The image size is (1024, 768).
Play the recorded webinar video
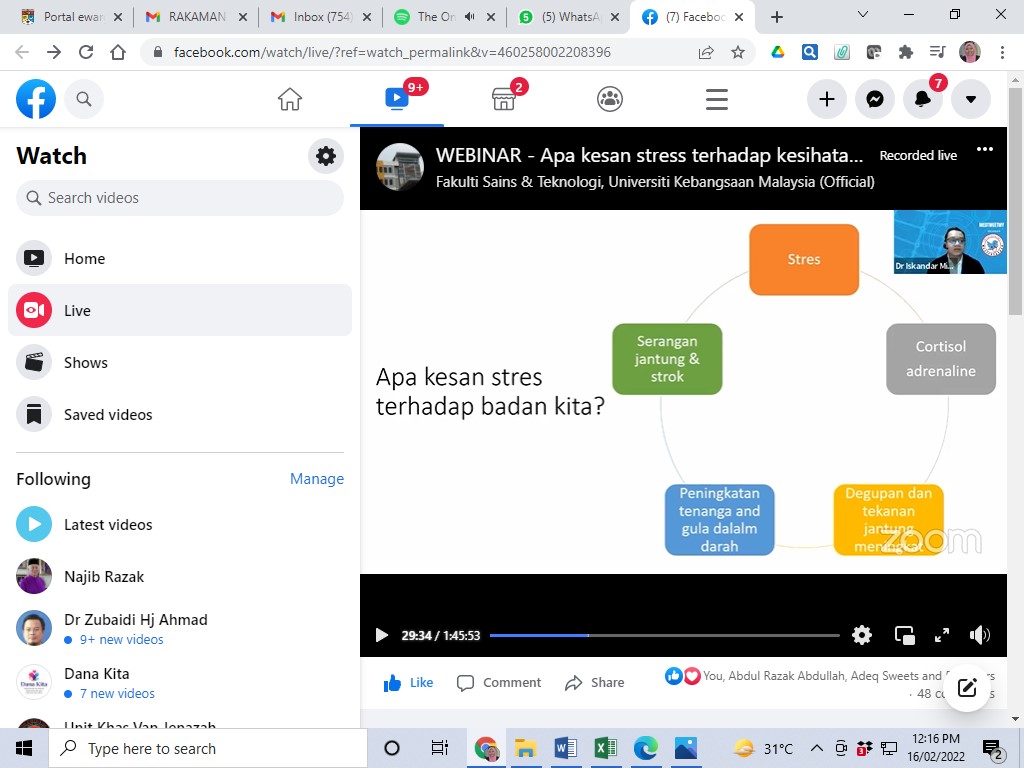click(x=381, y=635)
